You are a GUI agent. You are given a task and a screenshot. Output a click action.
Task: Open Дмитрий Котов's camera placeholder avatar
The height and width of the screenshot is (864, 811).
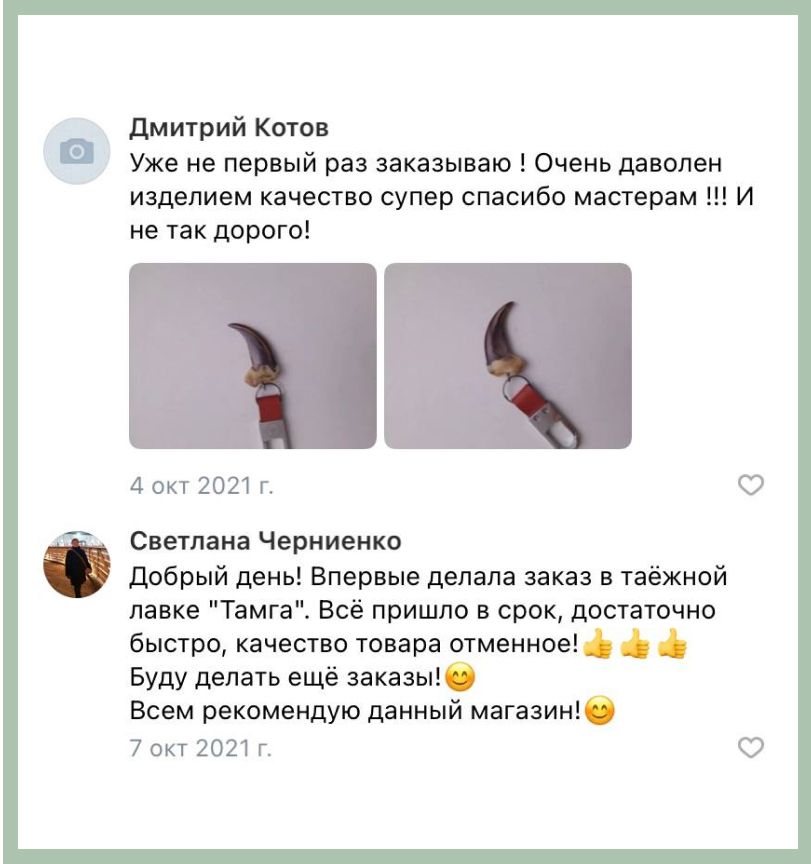click(x=77, y=150)
